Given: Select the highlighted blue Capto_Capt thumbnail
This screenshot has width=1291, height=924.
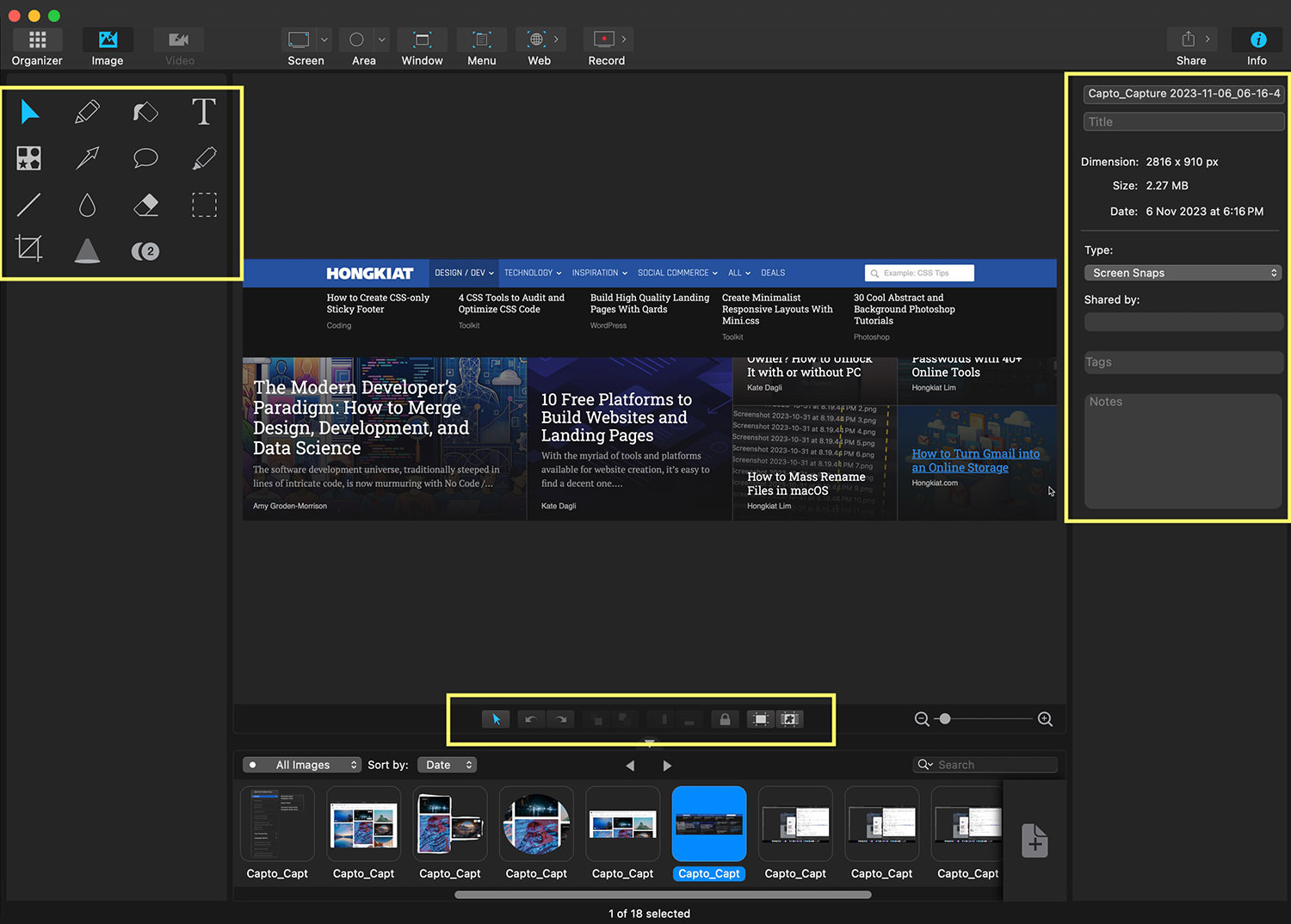Looking at the screenshot, I should (x=709, y=824).
